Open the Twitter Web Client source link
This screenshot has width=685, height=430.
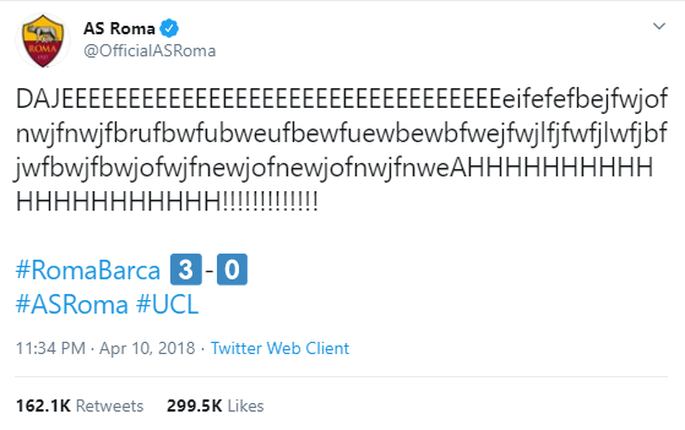280,348
